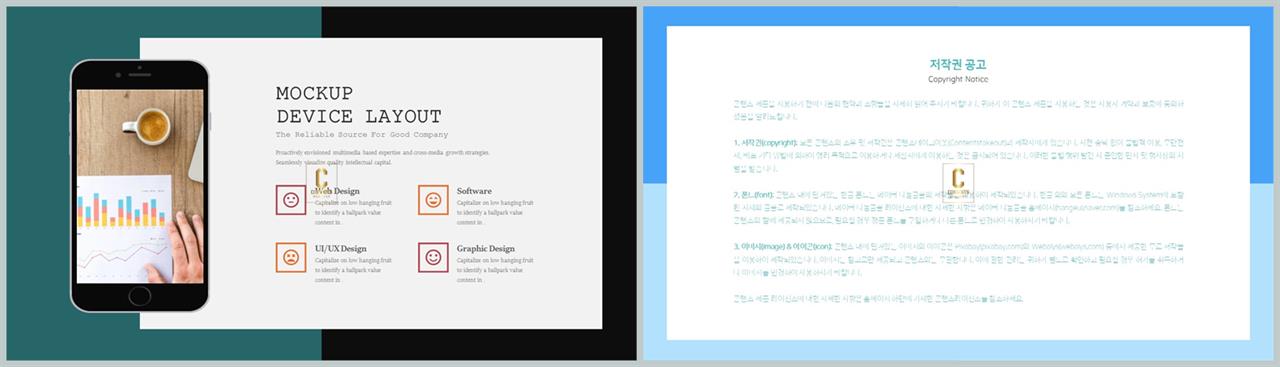Select description text under UI/UX Design
This screenshot has height=367, width=1280.
353,271
